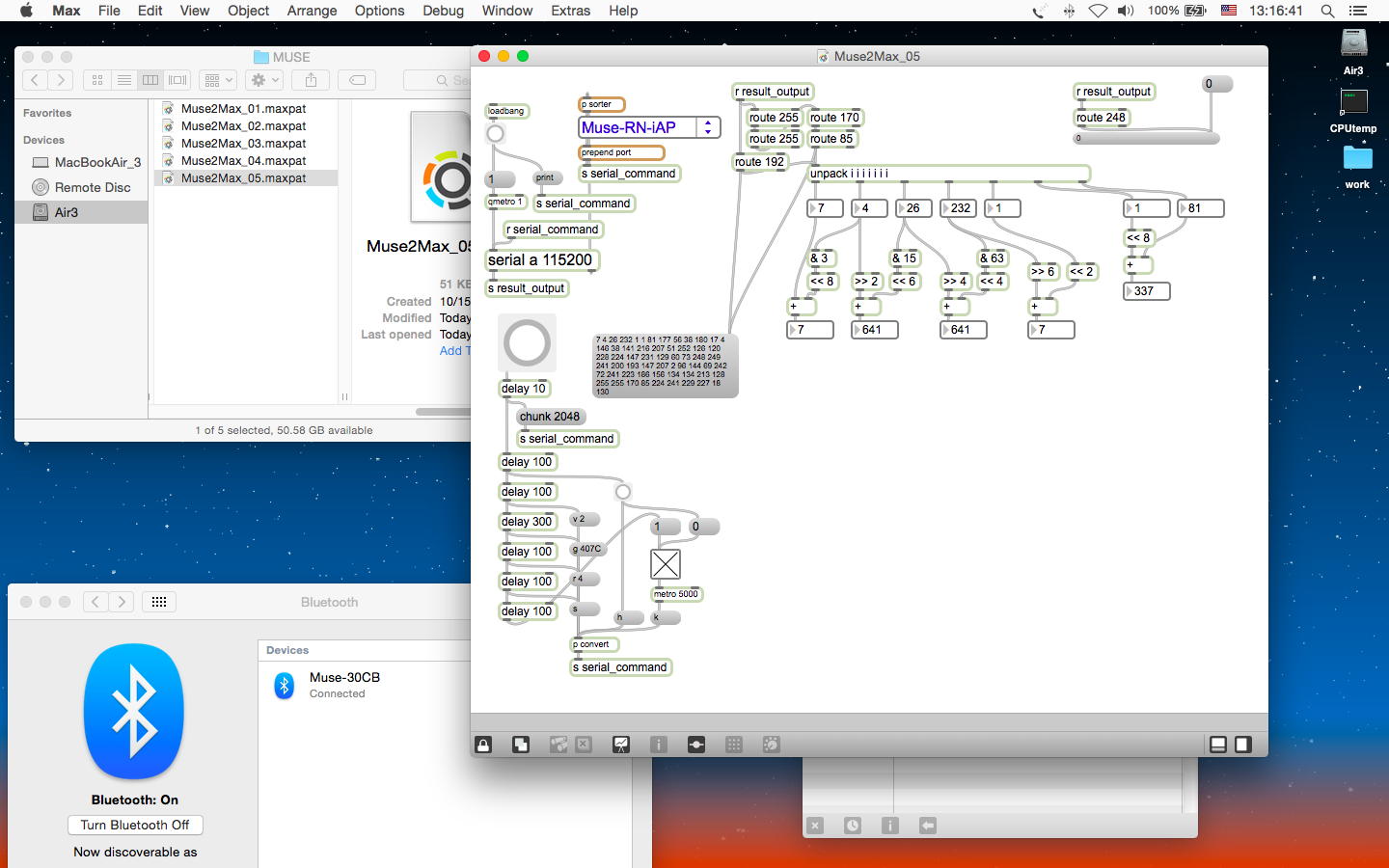Show the bottom toolbar panel icon
The height and width of the screenshot is (868, 1389).
pyautogui.click(x=1218, y=745)
